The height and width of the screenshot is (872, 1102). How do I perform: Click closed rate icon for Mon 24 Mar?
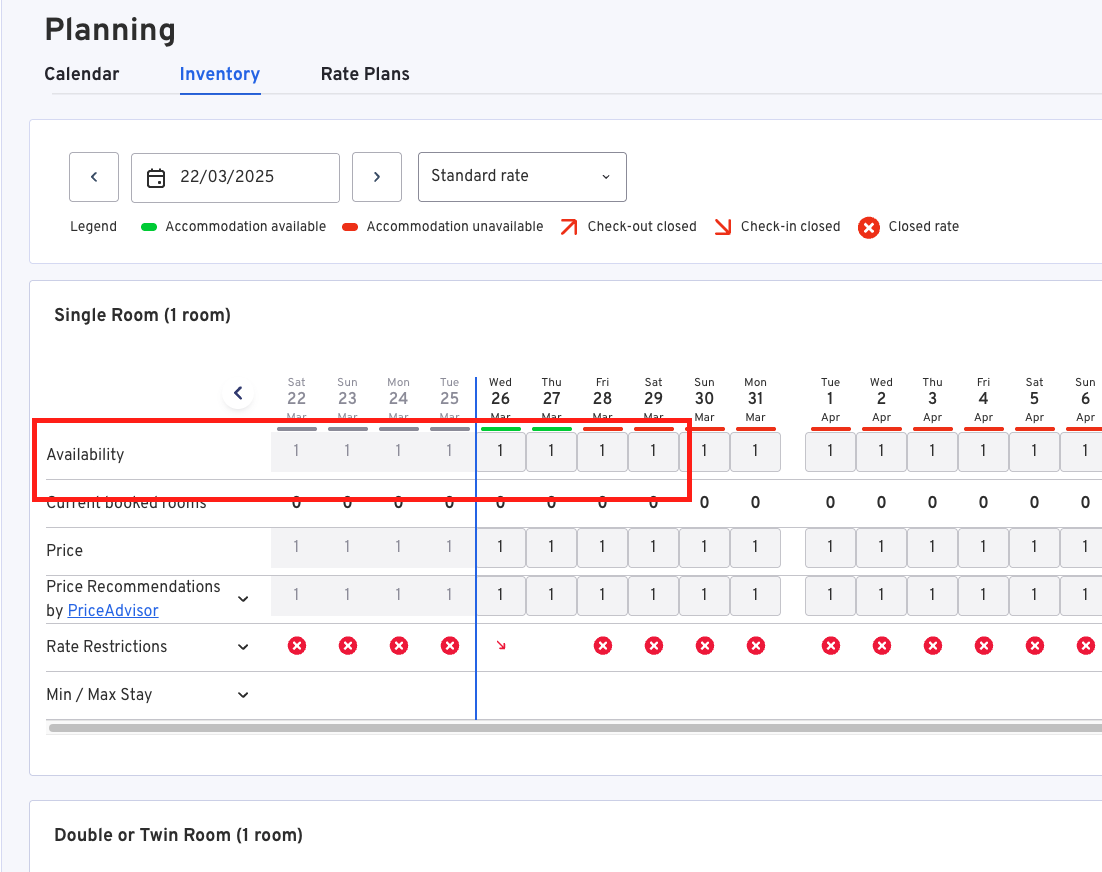(398, 646)
